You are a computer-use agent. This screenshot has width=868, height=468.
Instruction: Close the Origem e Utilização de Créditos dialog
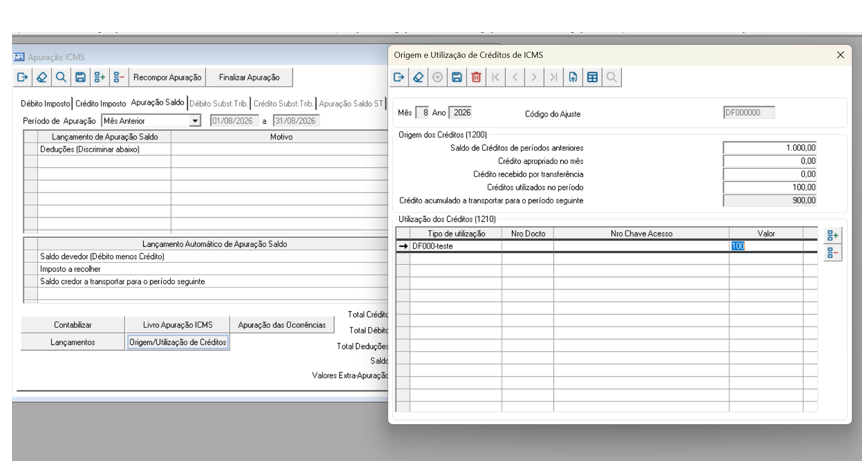[x=840, y=55]
